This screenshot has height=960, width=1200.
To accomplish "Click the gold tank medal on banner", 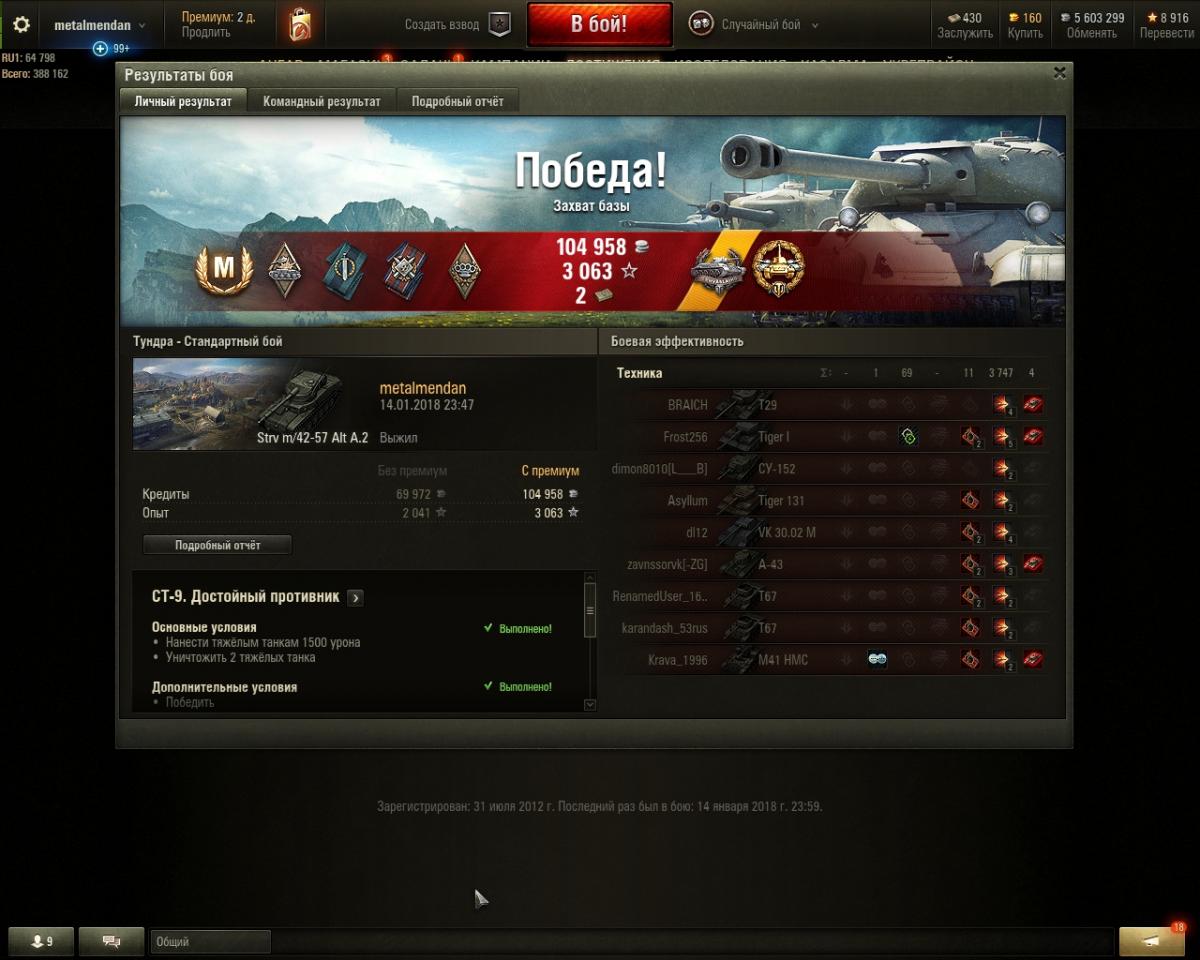I will click(x=777, y=268).
